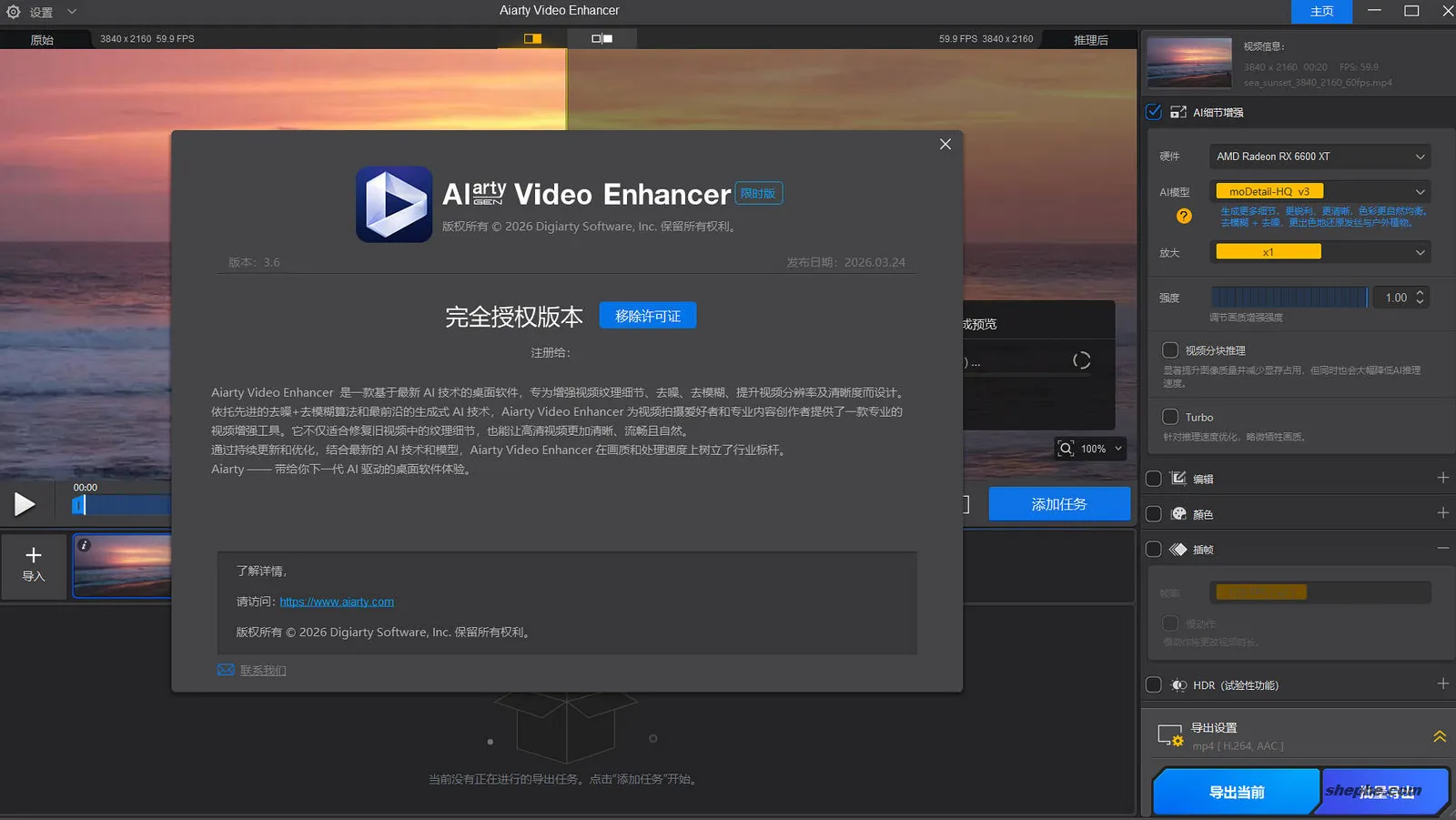The height and width of the screenshot is (820, 1456).
Task: Click the 移除许可证 button
Action: coord(647,315)
